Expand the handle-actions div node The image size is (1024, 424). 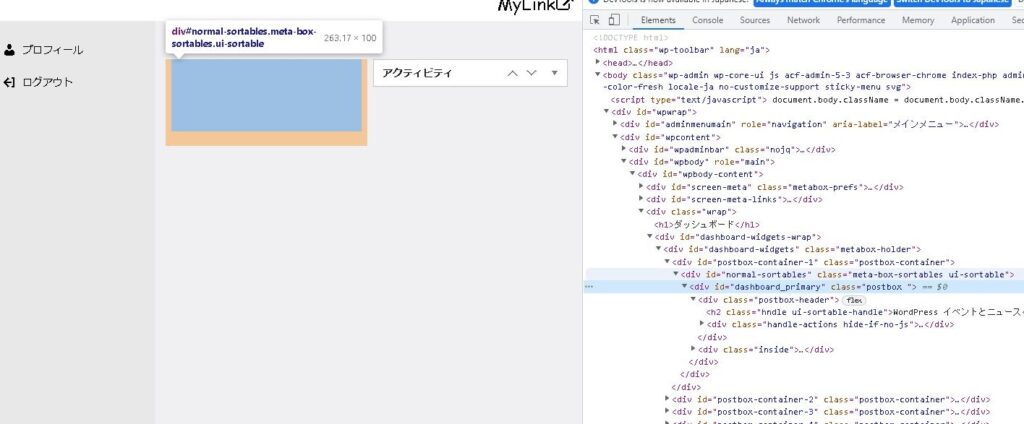[702, 324]
